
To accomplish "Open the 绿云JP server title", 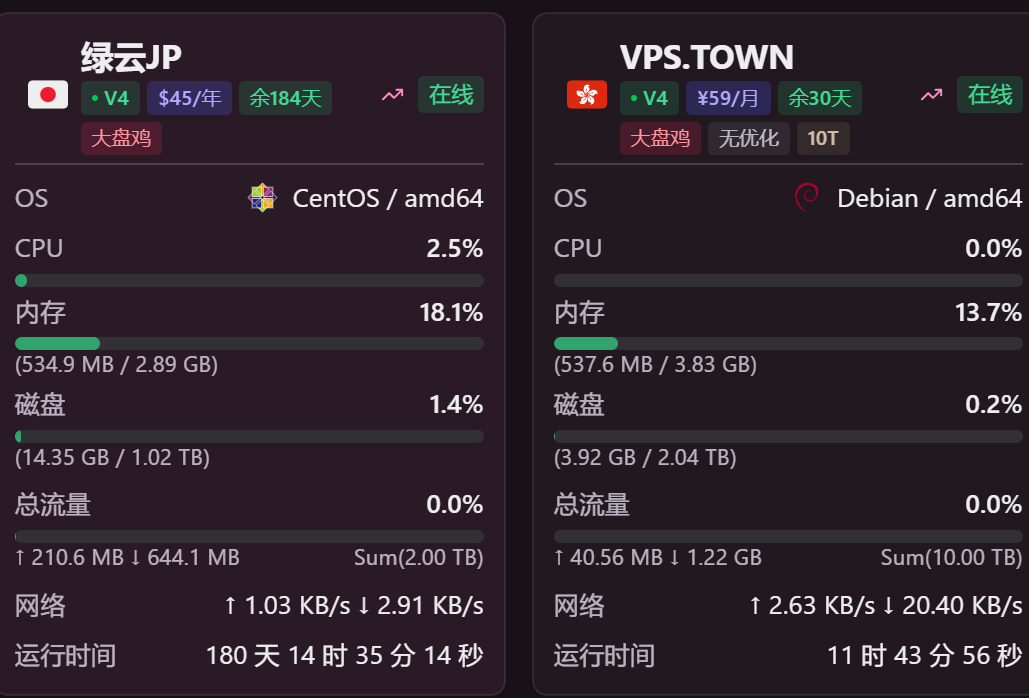I will tap(131, 57).
